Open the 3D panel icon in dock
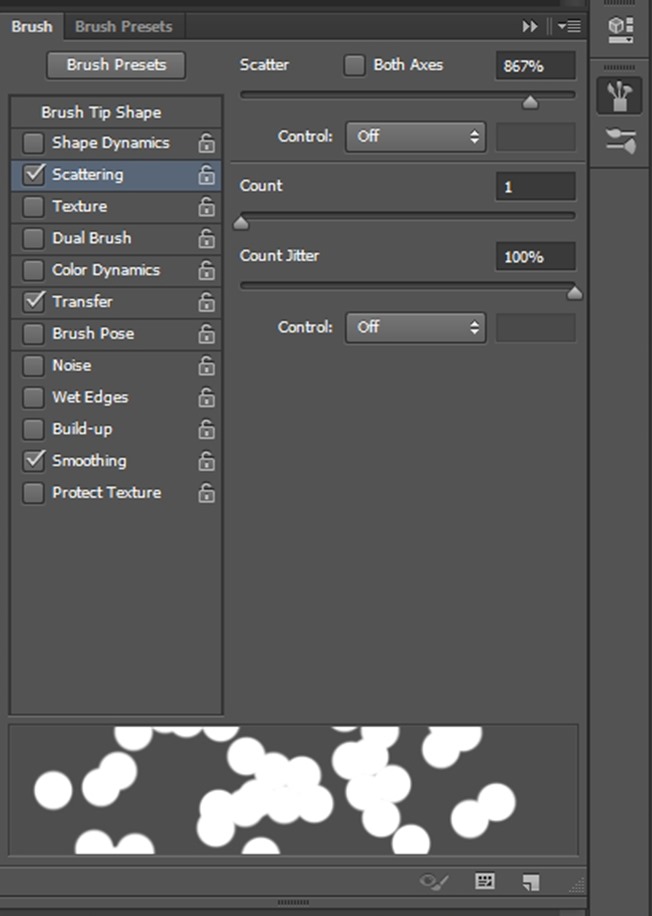Image resolution: width=652 pixels, height=916 pixels. click(x=620, y=29)
